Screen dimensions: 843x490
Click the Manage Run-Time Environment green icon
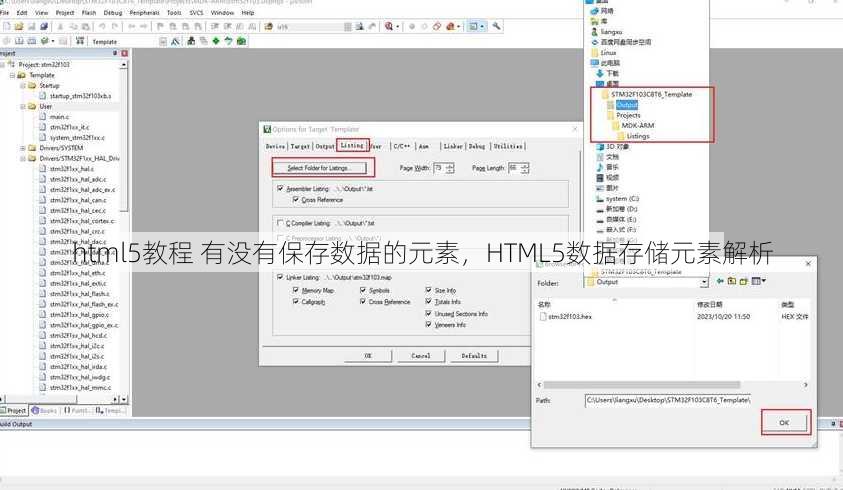pyautogui.click(x=241, y=41)
